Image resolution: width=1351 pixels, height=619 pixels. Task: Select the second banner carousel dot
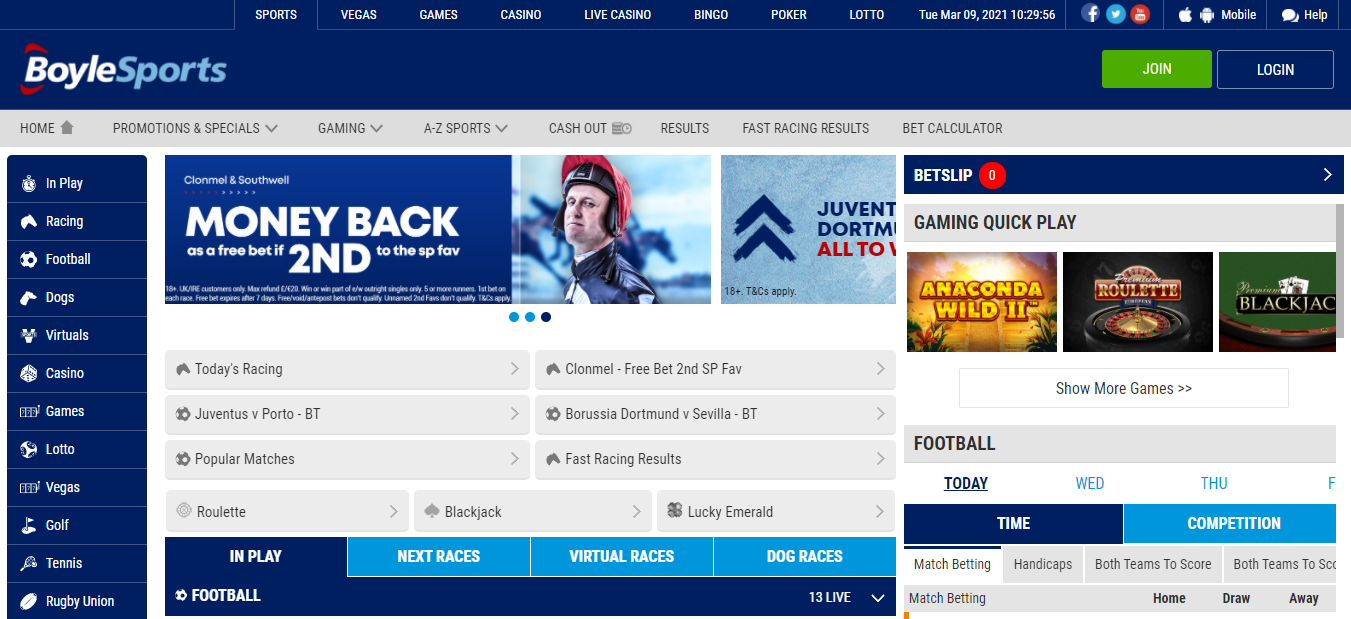(x=530, y=317)
